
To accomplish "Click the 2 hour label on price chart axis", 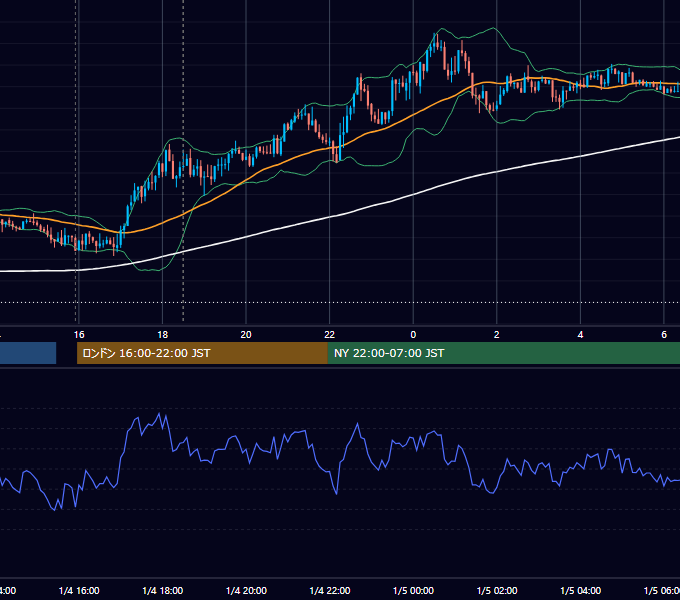I will [497, 335].
